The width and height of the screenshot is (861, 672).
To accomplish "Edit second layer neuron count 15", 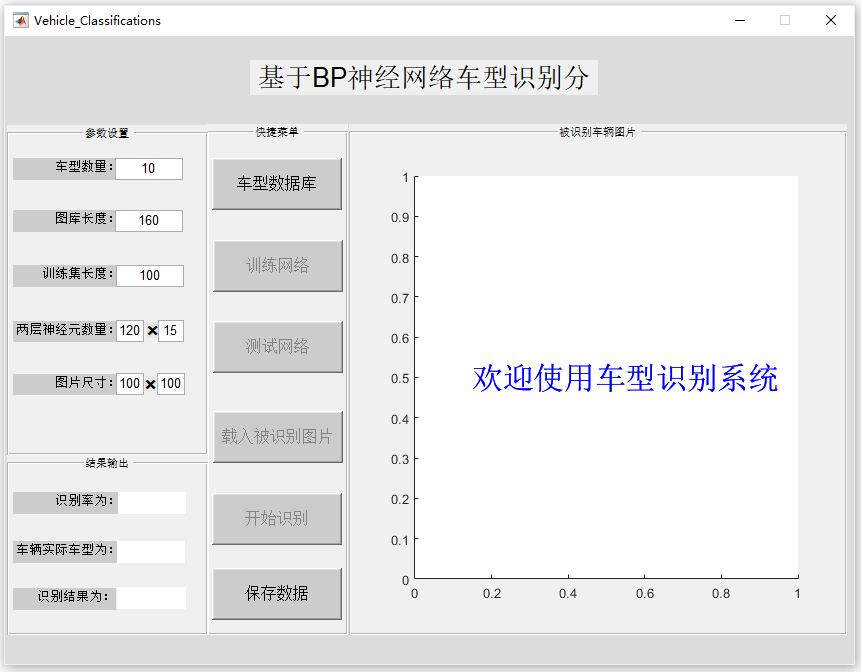I will (171, 331).
